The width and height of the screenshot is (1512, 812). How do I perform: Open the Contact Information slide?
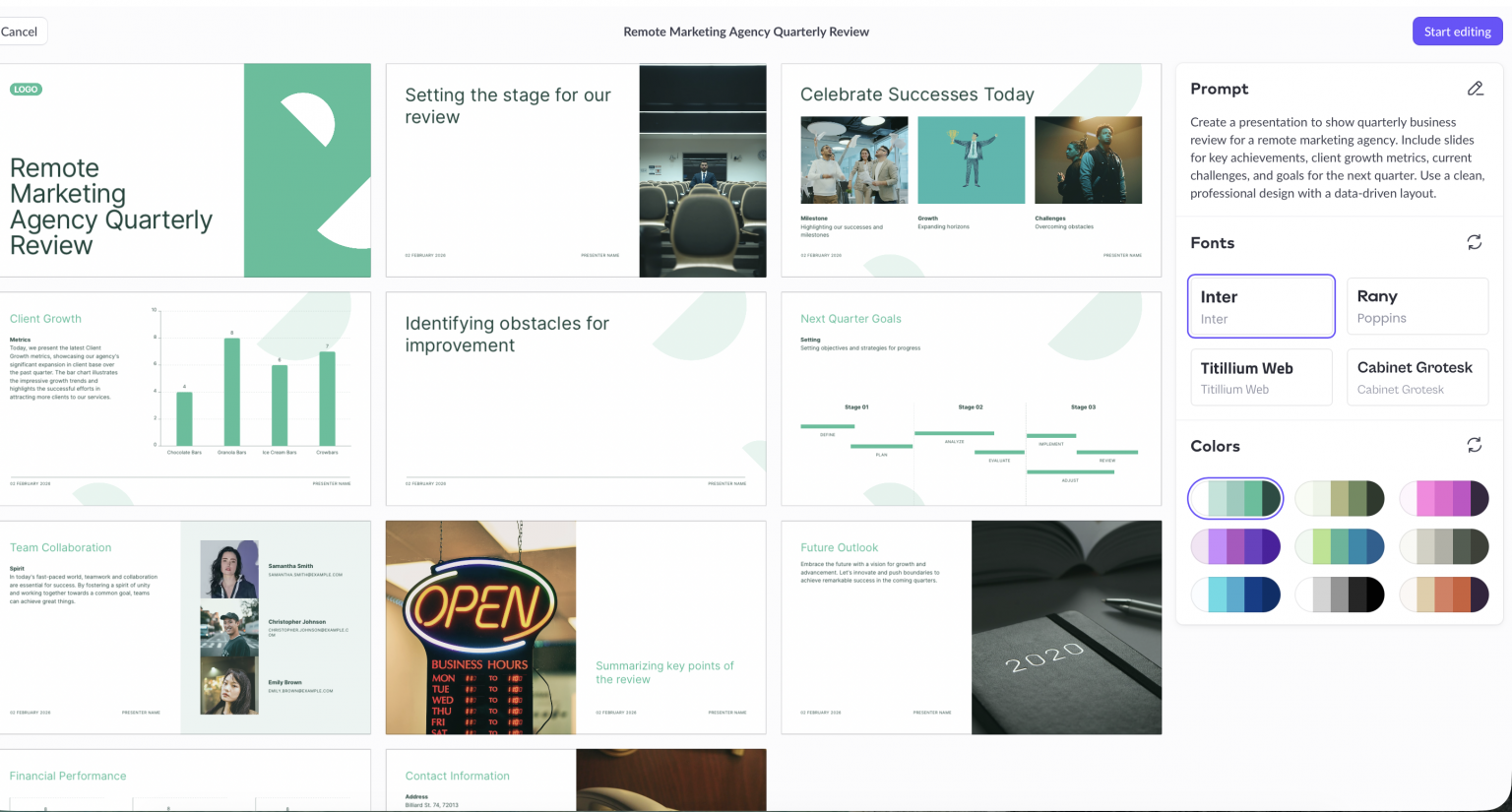click(576, 781)
